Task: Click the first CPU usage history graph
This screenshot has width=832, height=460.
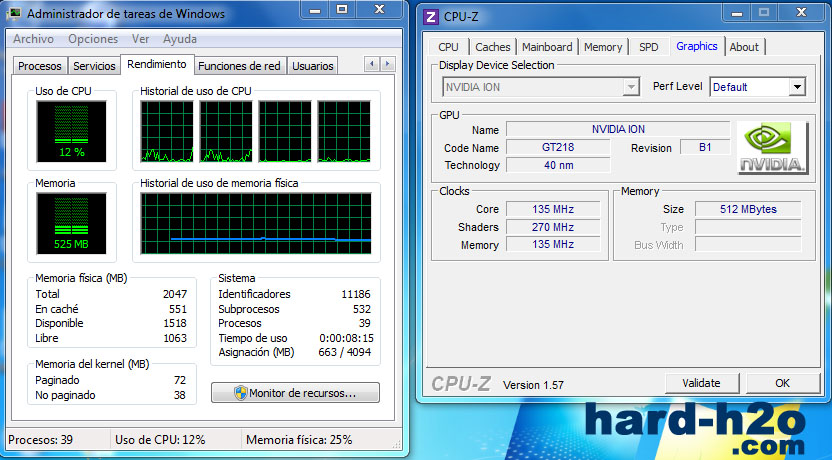Action: 167,131
